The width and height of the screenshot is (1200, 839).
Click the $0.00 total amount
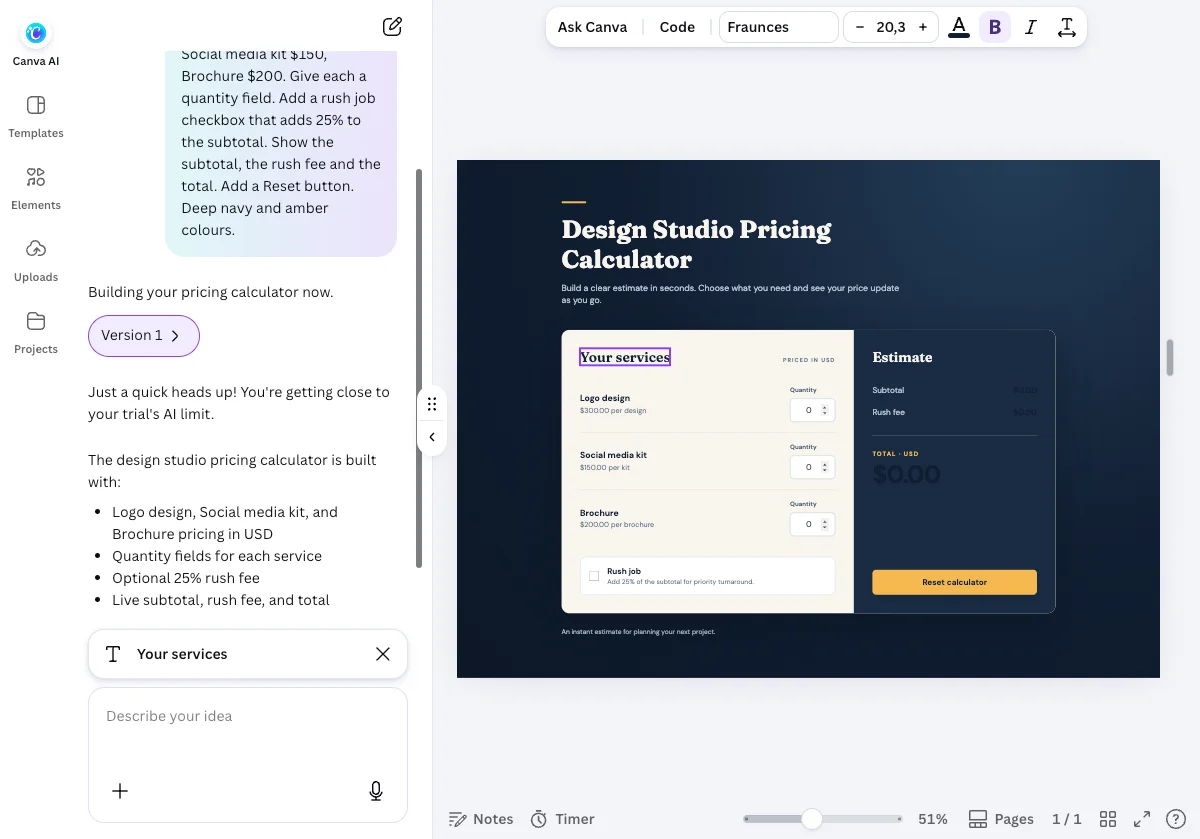pyautogui.click(x=906, y=475)
